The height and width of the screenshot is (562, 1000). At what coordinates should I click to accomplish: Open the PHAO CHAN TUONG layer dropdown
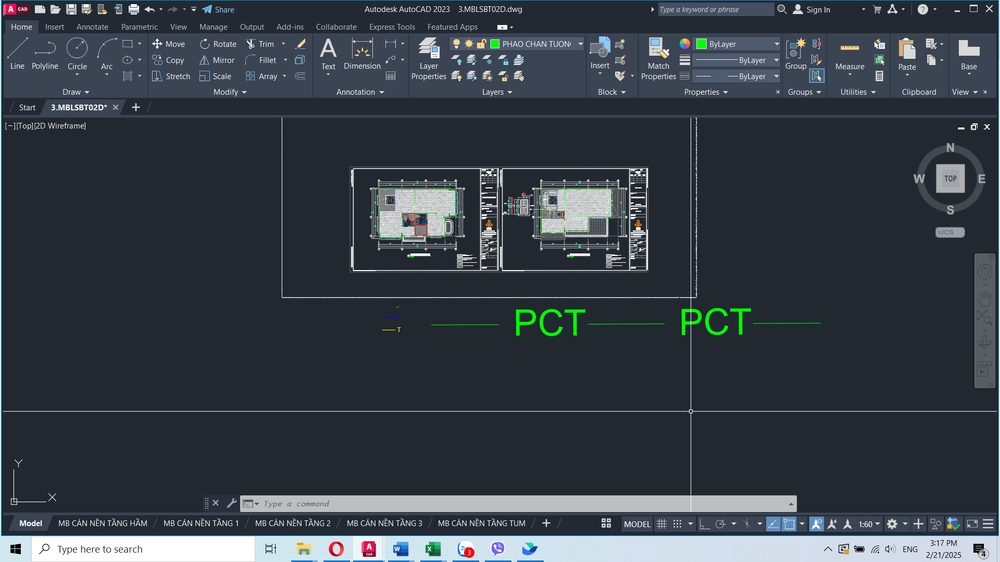coord(540,44)
